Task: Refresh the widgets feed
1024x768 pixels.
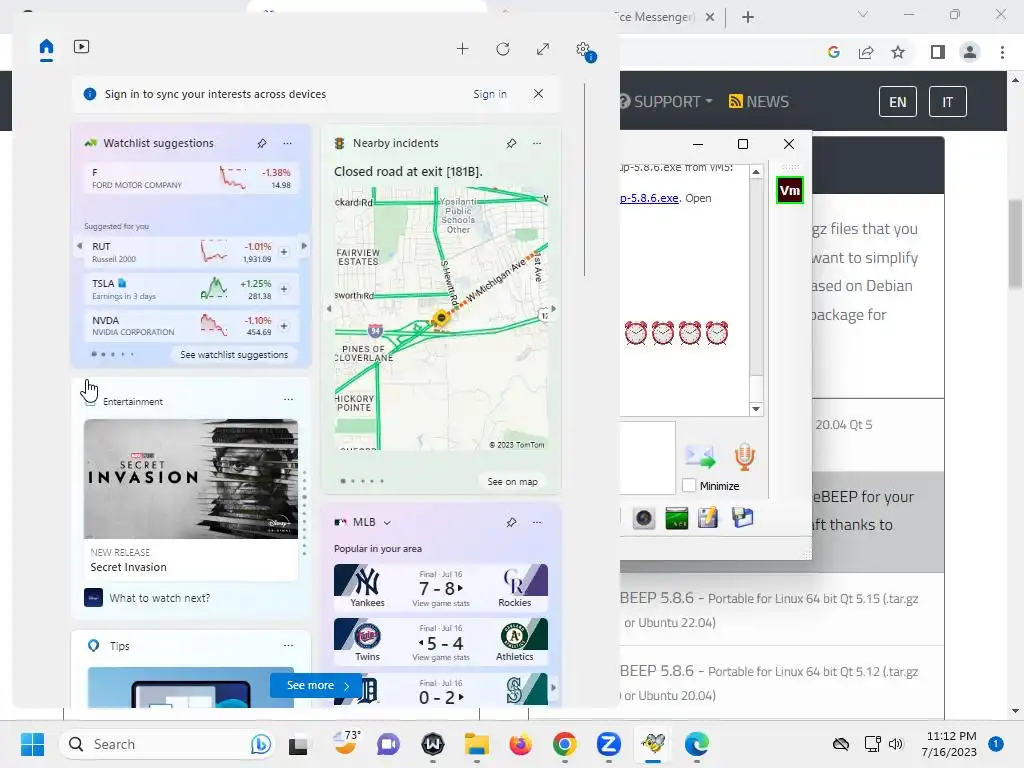Action: coord(503,49)
